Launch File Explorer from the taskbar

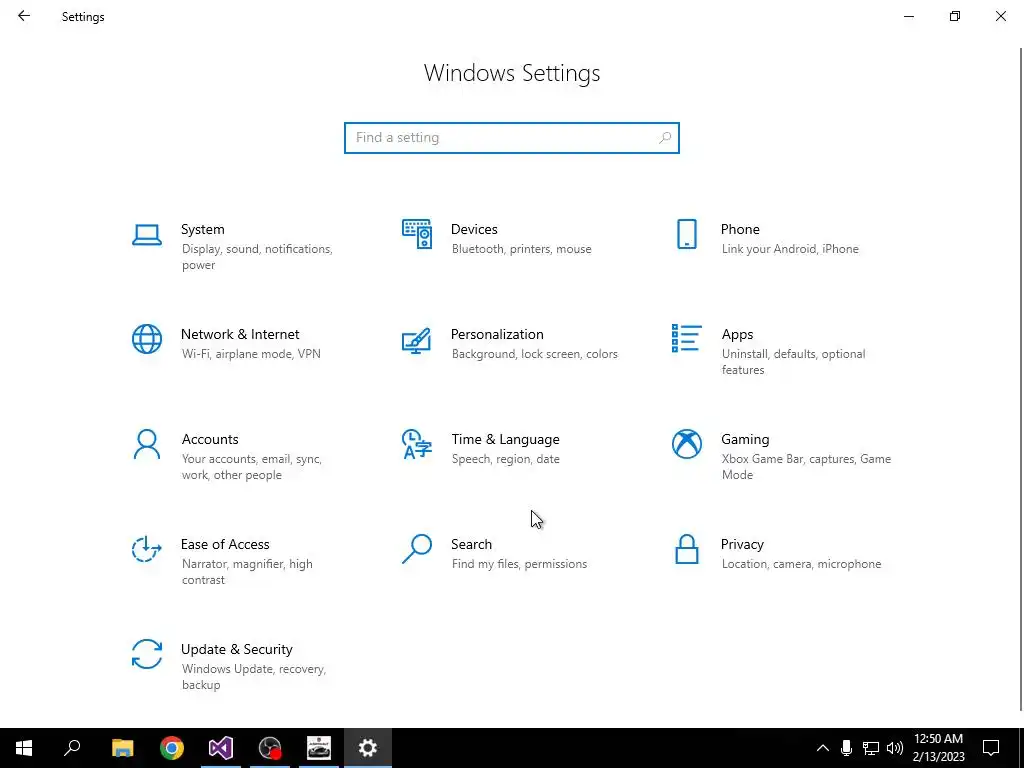pos(122,748)
